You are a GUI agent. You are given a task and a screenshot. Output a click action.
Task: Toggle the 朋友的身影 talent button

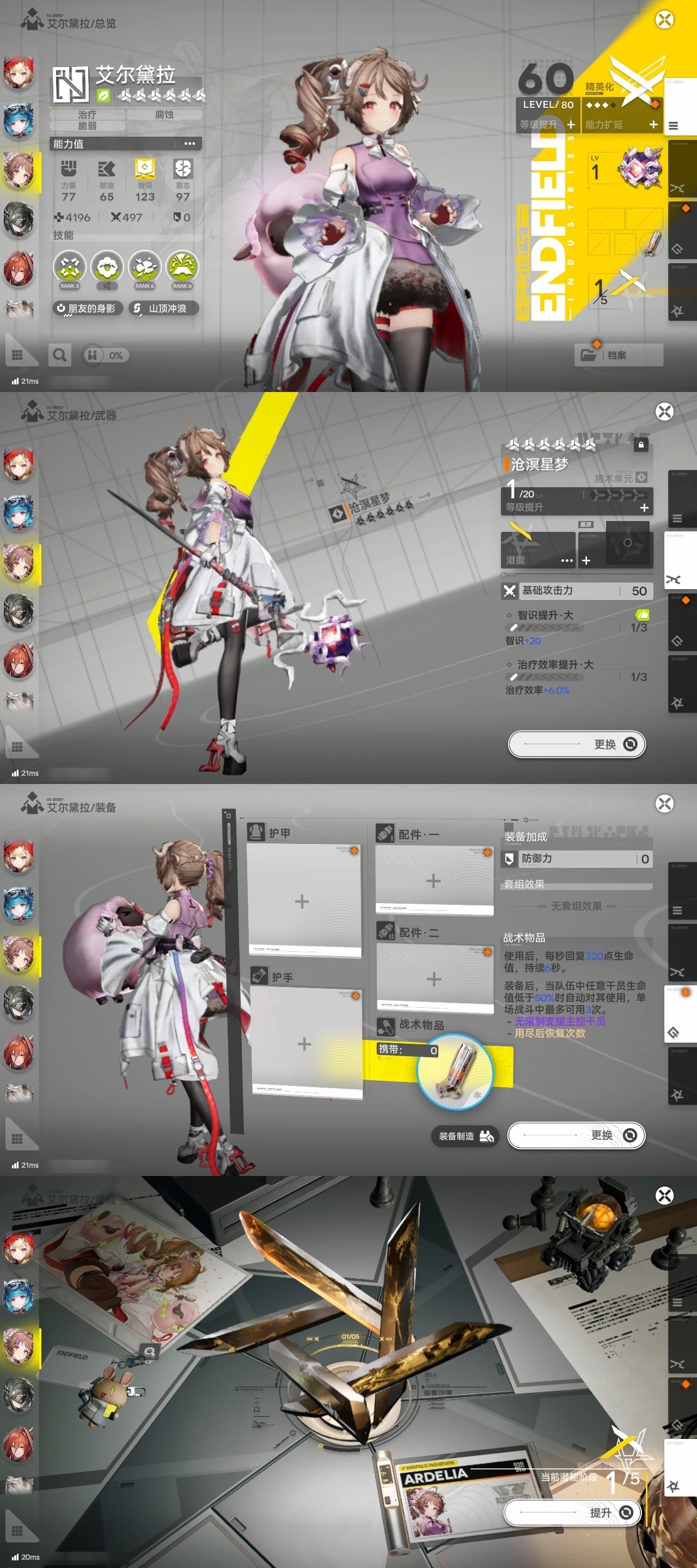[x=87, y=309]
